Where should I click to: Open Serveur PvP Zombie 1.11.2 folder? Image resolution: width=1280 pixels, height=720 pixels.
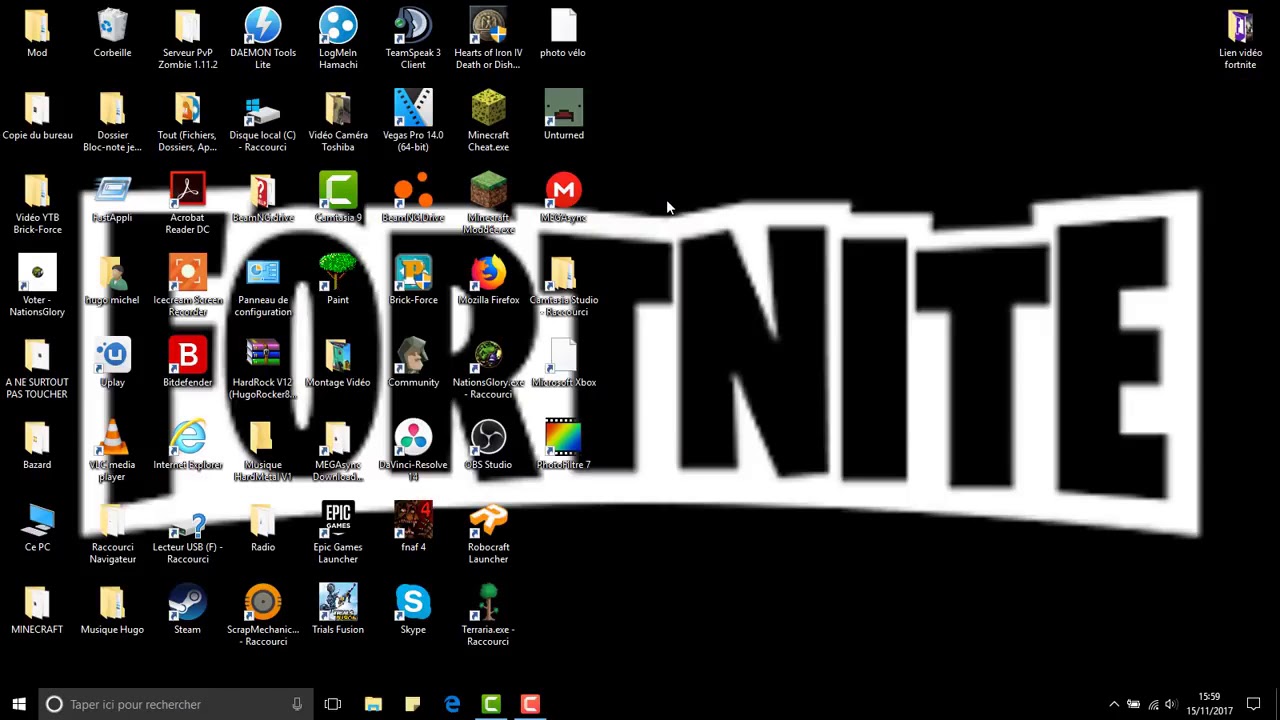(187, 38)
